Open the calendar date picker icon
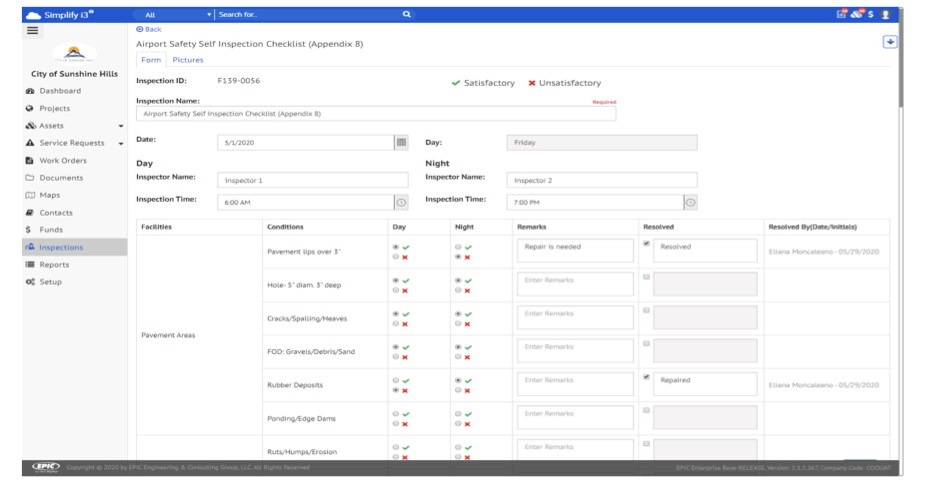This screenshot has width=926, height=501. coord(401,143)
